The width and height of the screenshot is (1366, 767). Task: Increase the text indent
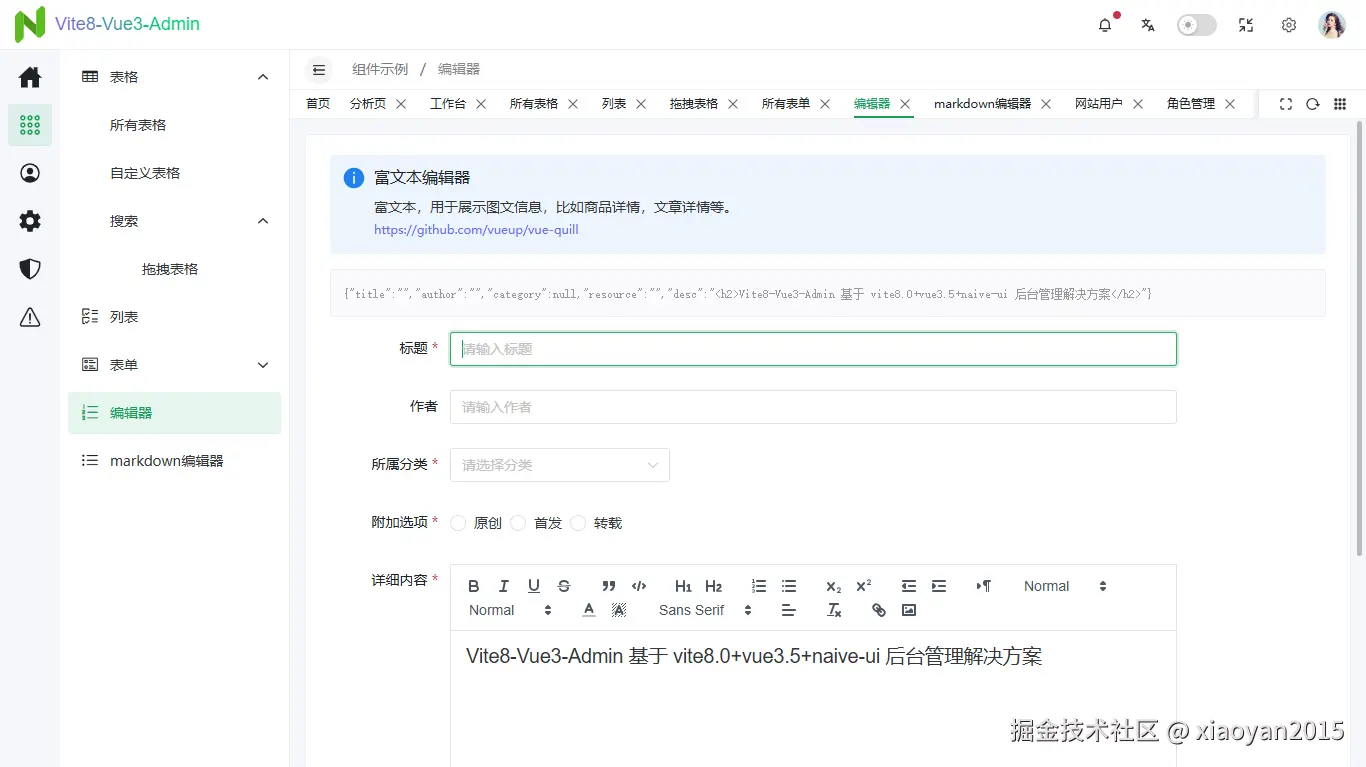[x=939, y=586]
